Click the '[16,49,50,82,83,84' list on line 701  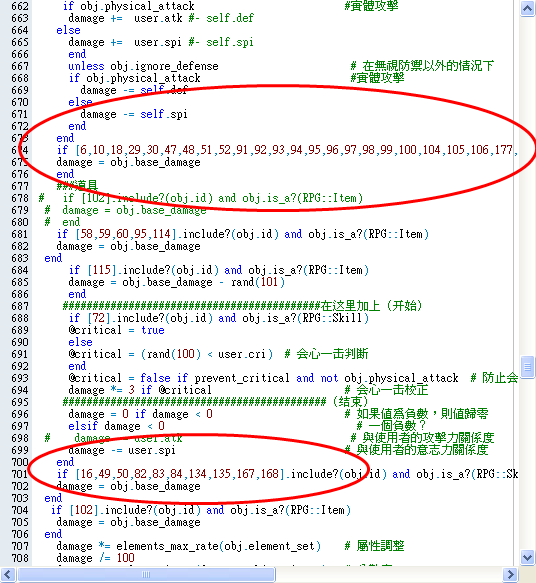coord(180,474)
